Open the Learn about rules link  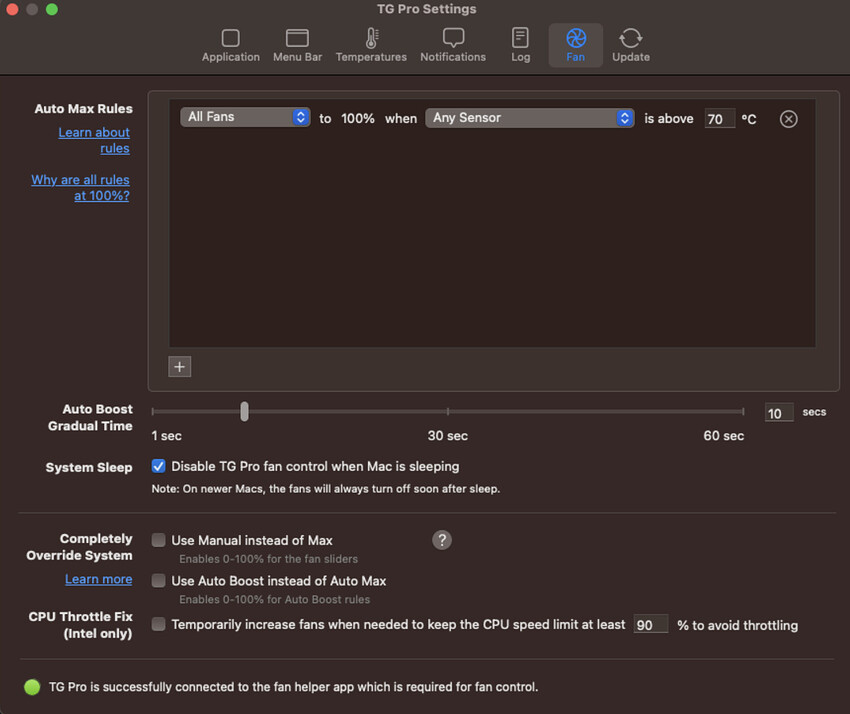tap(94, 140)
